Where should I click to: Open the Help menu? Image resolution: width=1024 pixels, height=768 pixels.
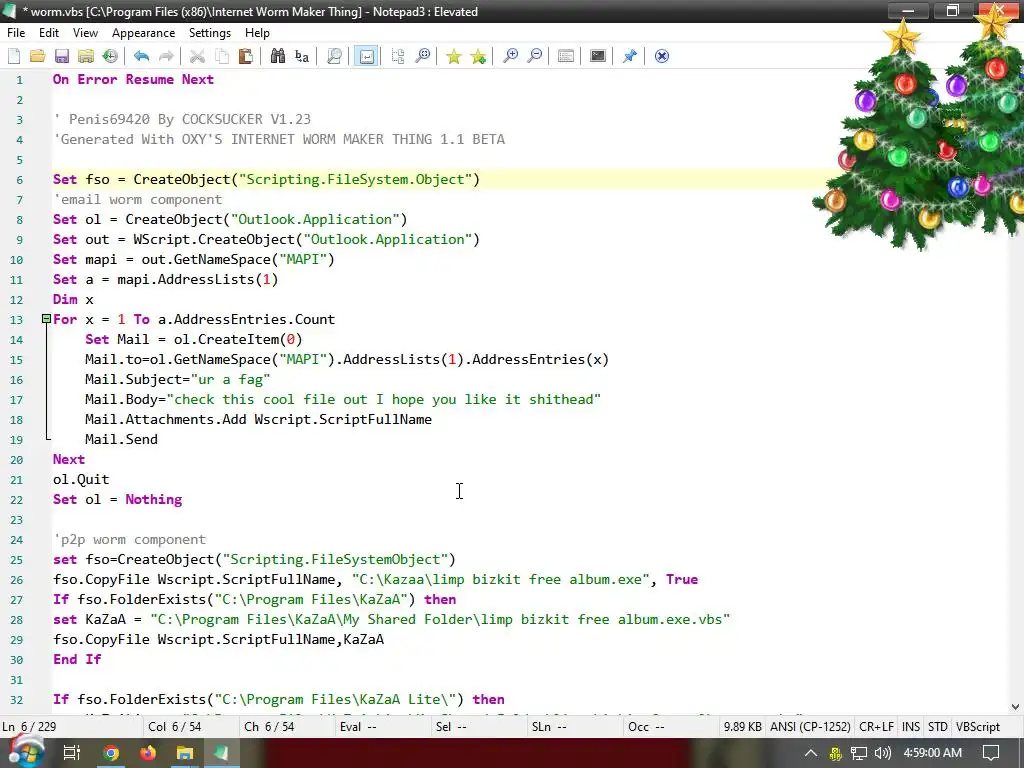pos(257,33)
